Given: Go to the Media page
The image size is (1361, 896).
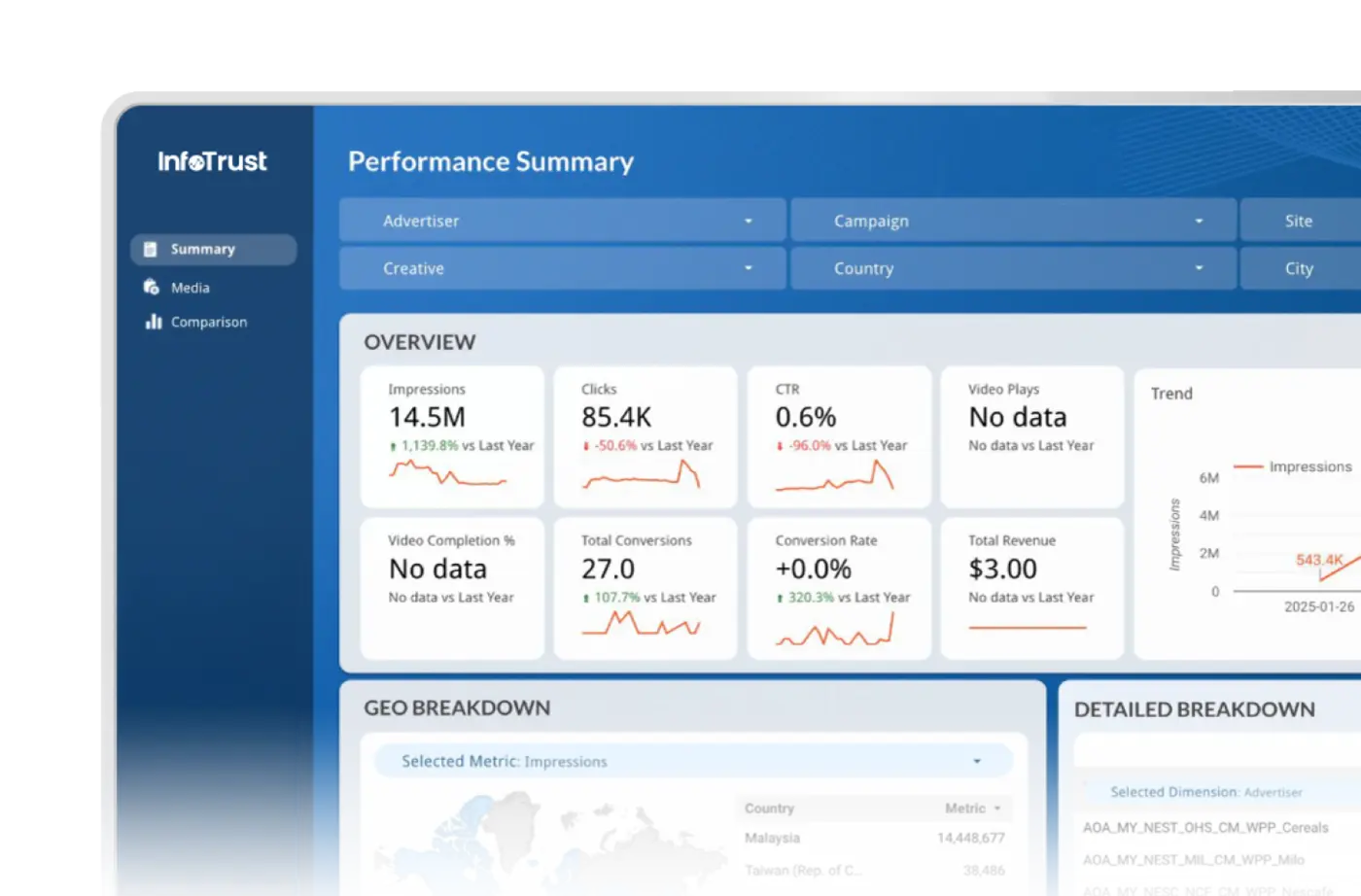Looking at the screenshot, I should coord(190,288).
